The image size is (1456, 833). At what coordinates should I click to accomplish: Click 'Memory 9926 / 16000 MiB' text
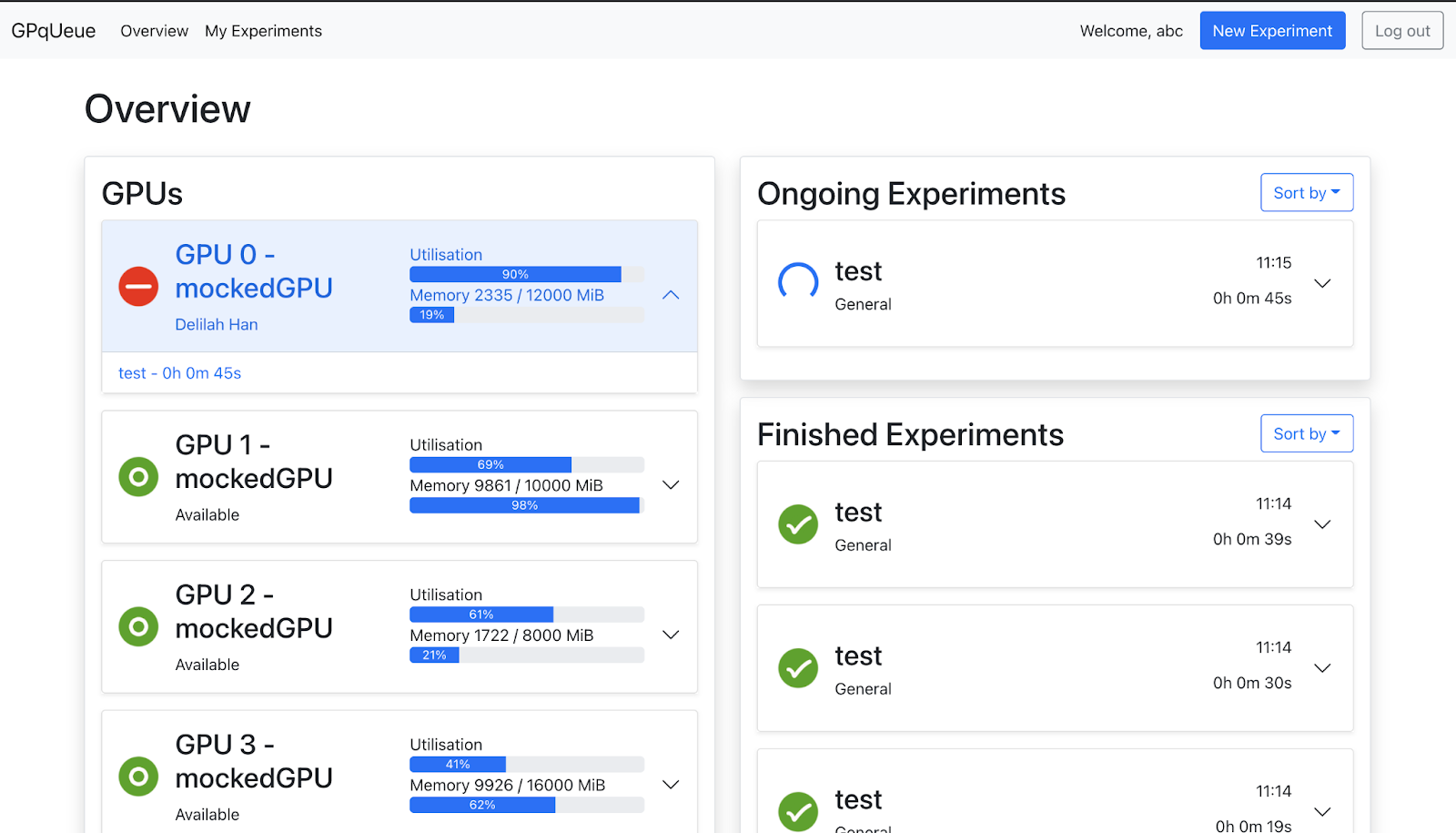pos(507,785)
